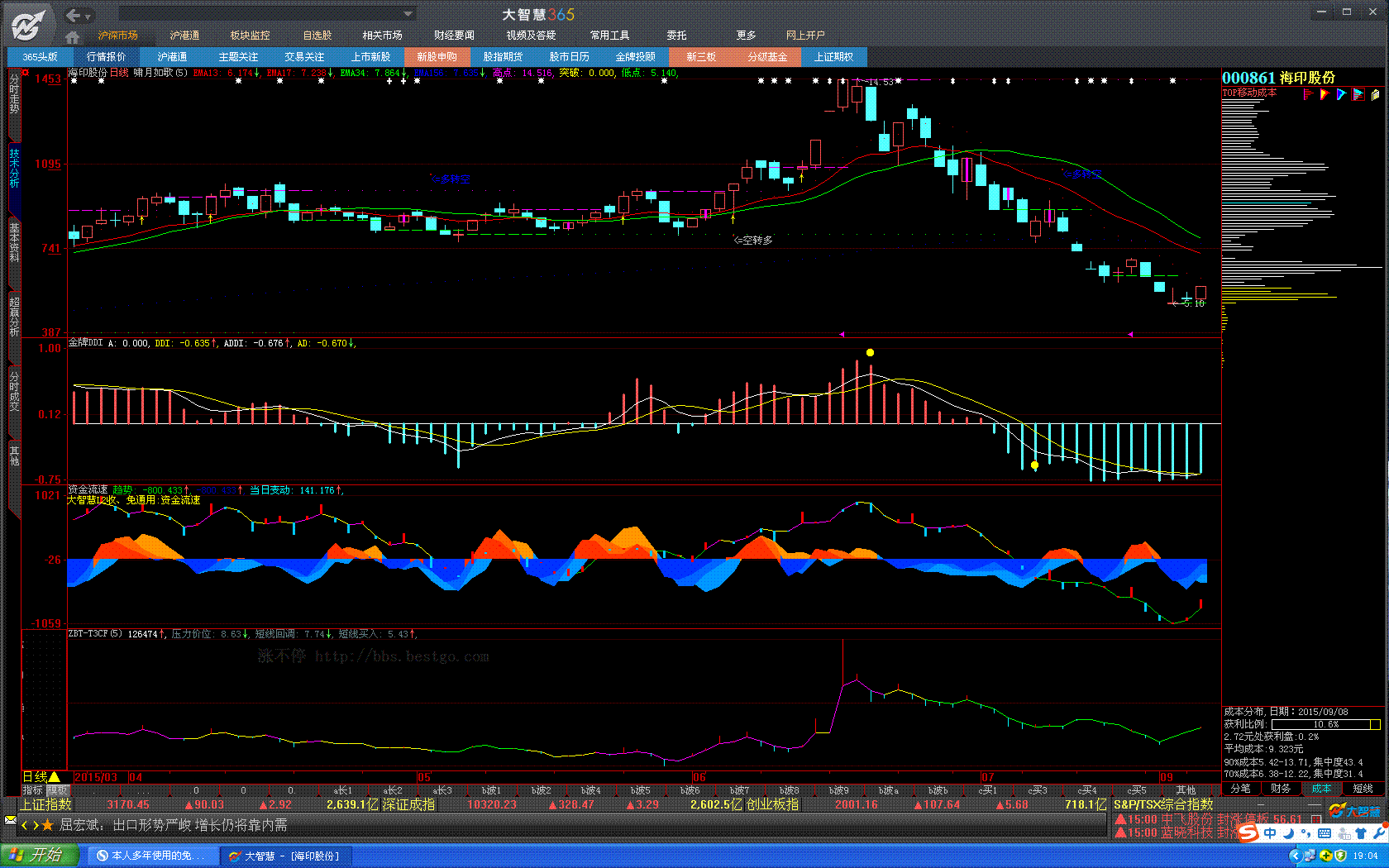The width and height of the screenshot is (1389, 868).
Task: Click the 000861 海印股份 stock title
Action: (x=1278, y=78)
